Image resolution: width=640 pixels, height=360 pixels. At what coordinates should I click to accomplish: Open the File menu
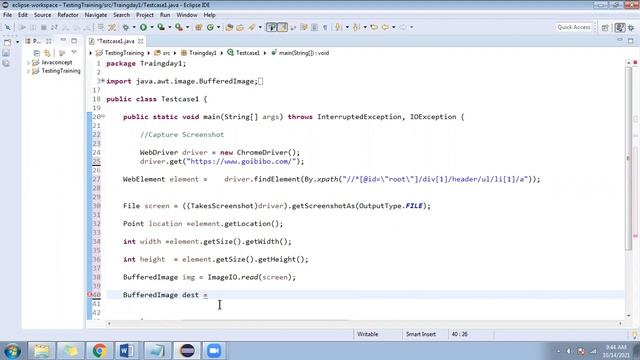7,15
